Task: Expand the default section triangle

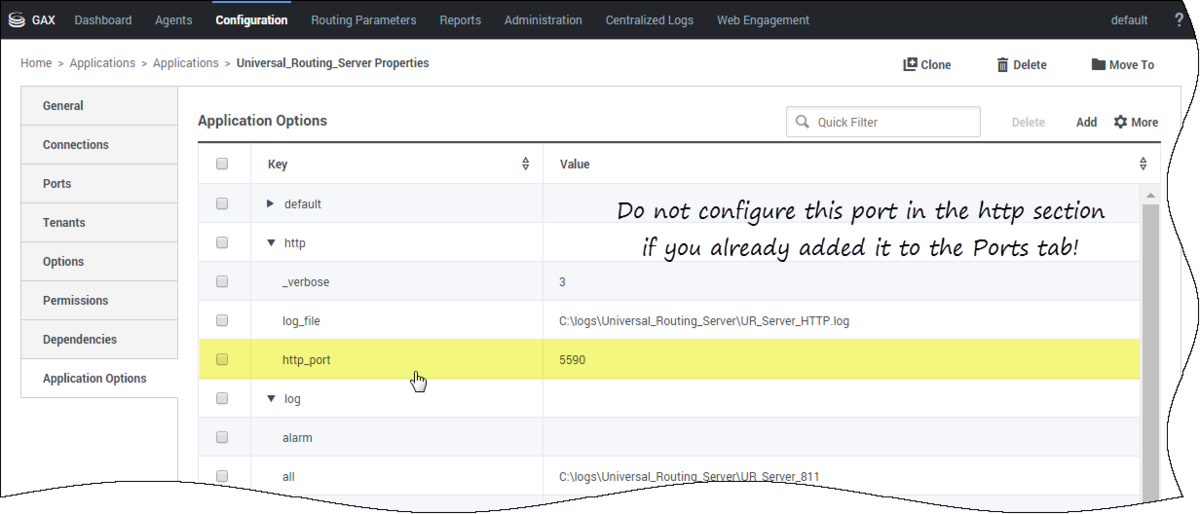Action: 270,203
